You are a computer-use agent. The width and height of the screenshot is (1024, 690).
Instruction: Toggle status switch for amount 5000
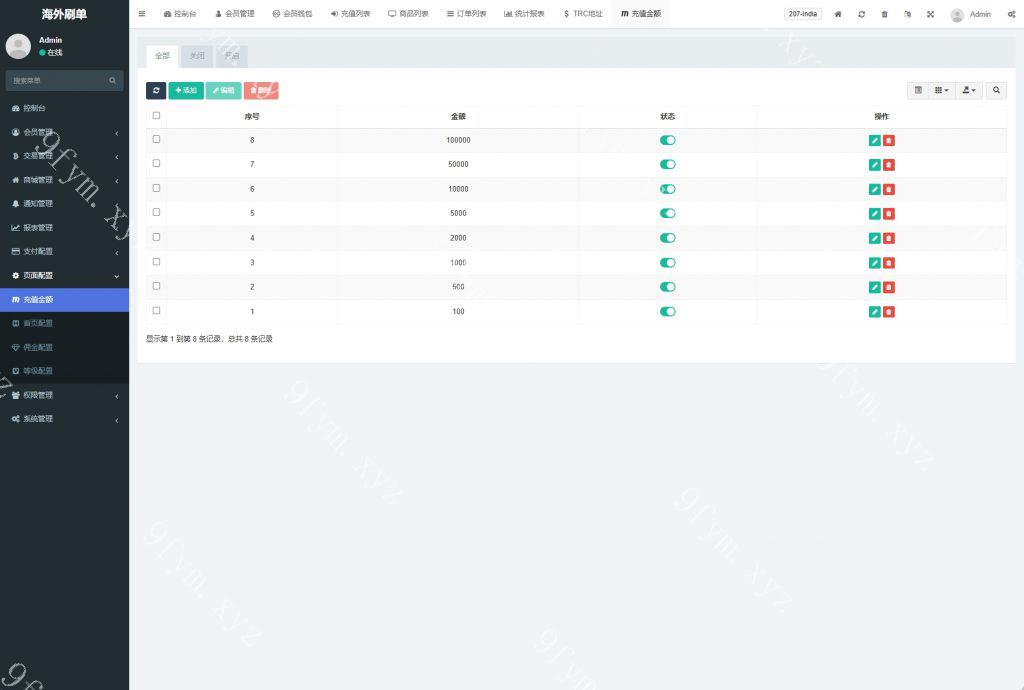pyautogui.click(x=667, y=213)
